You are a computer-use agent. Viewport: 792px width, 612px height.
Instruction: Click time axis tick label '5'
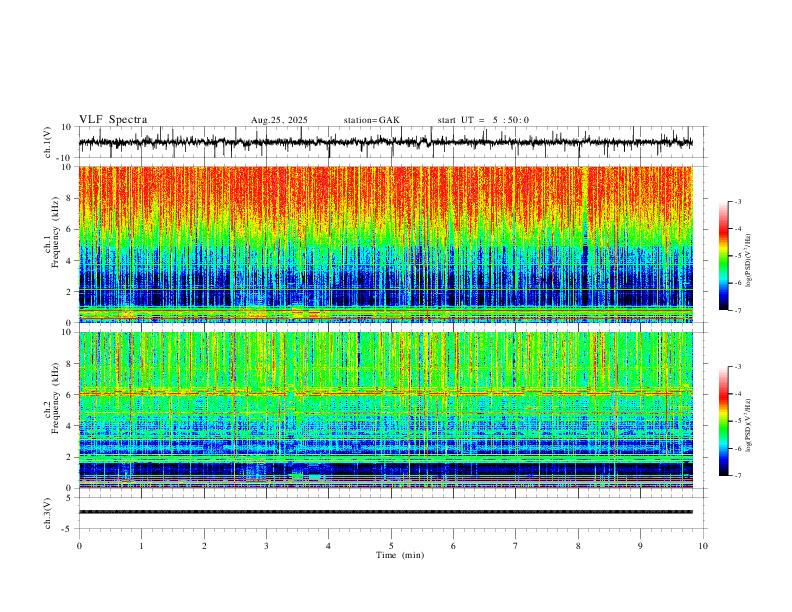pyautogui.click(x=391, y=546)
